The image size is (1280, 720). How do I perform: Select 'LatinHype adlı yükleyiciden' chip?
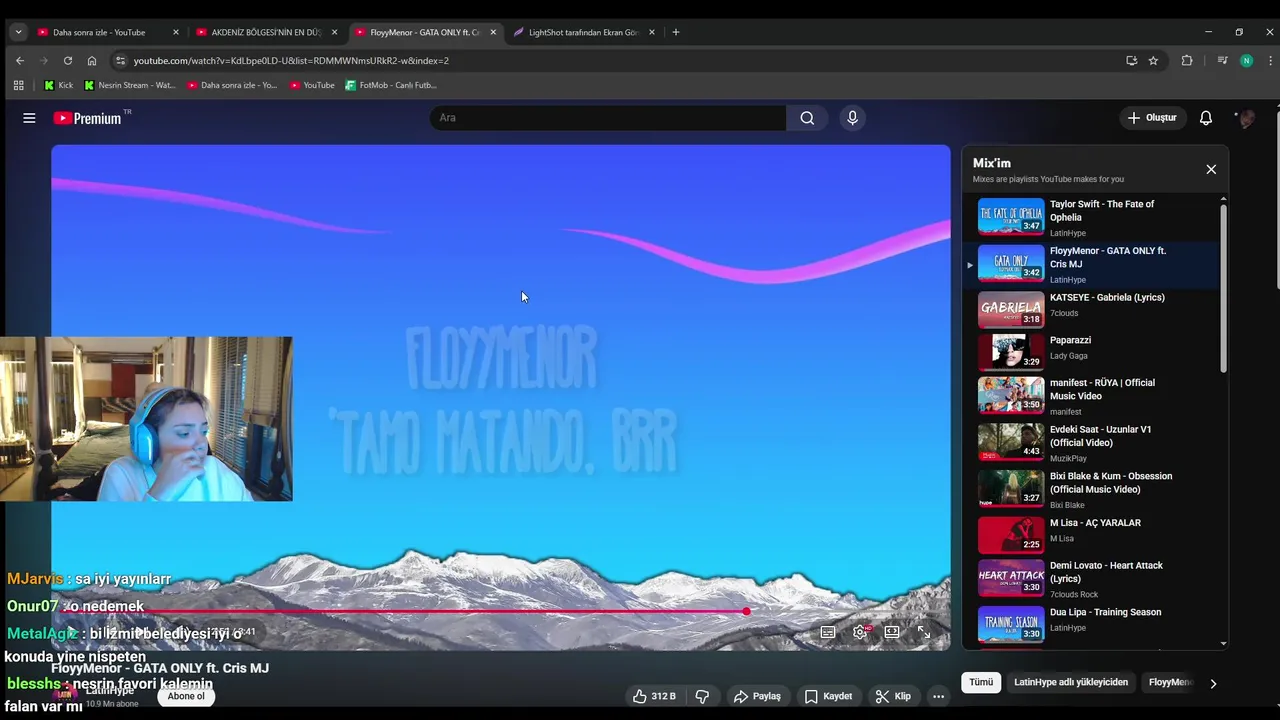click(1071, 682)
